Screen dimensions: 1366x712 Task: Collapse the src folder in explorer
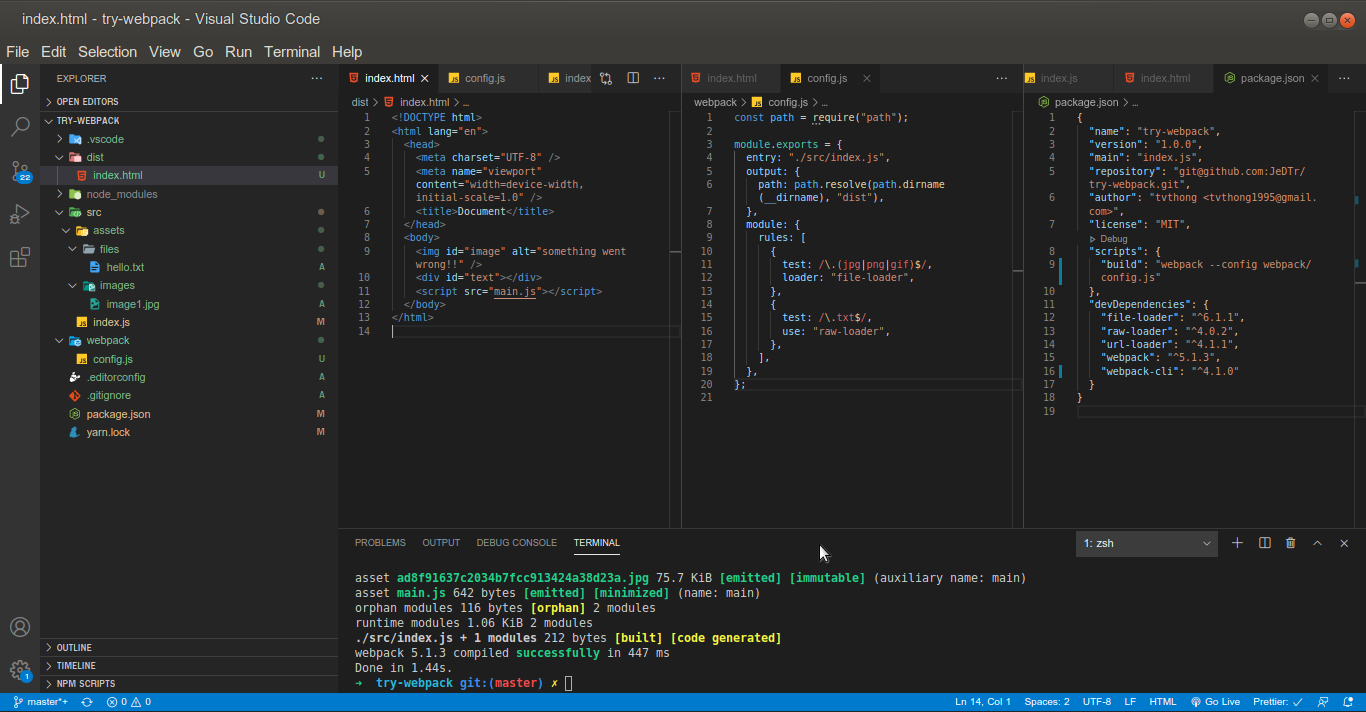[x=93, y=212]
